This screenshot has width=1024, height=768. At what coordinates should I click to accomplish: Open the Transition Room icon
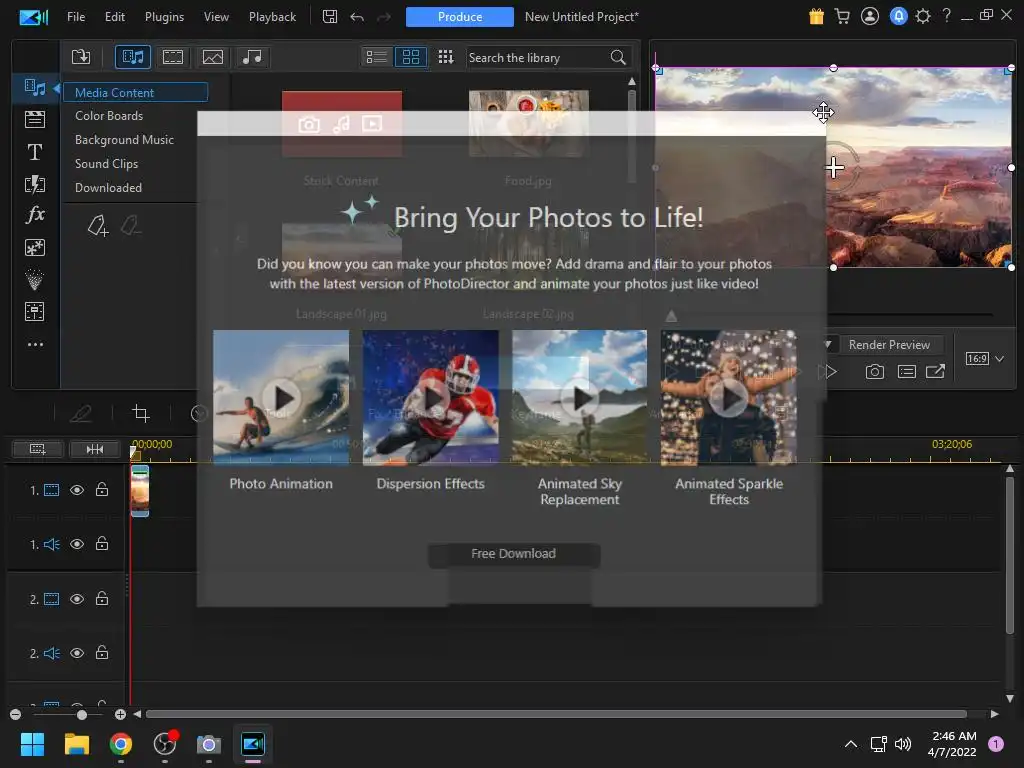coord(35,184)
